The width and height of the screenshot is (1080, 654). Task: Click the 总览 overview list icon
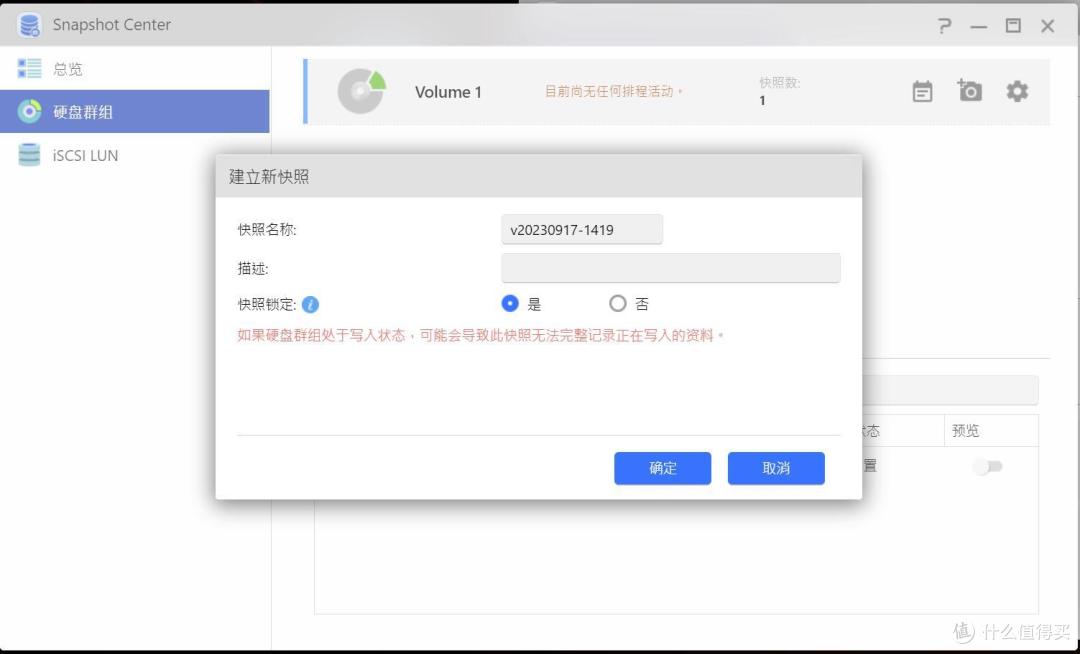point(30,68)
